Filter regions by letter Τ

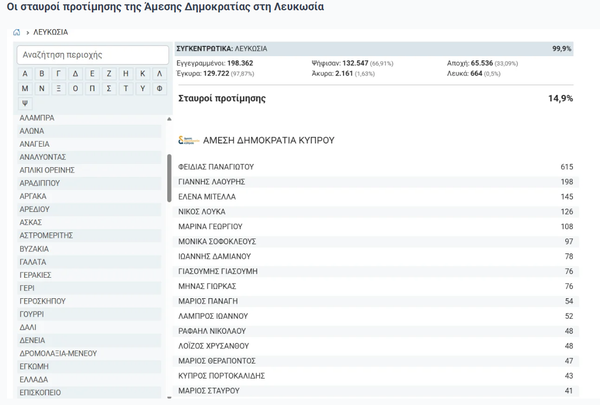pyautogui.click(x=126, y=88)
